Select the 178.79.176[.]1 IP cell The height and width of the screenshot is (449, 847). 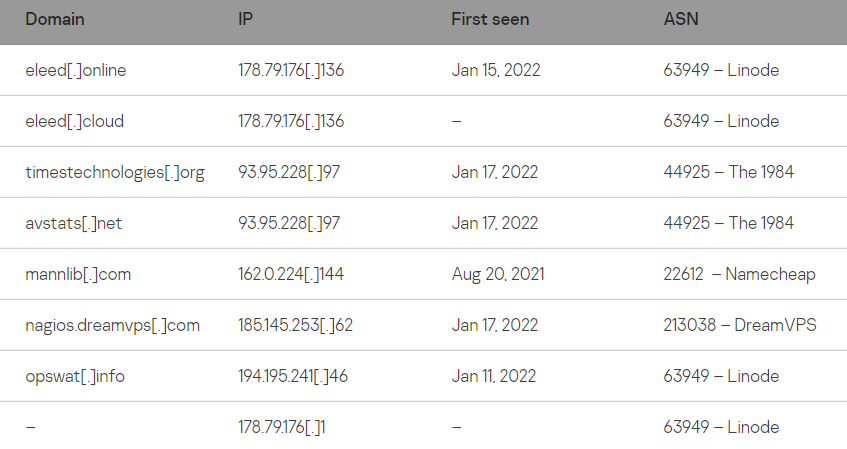click(282, 427)
